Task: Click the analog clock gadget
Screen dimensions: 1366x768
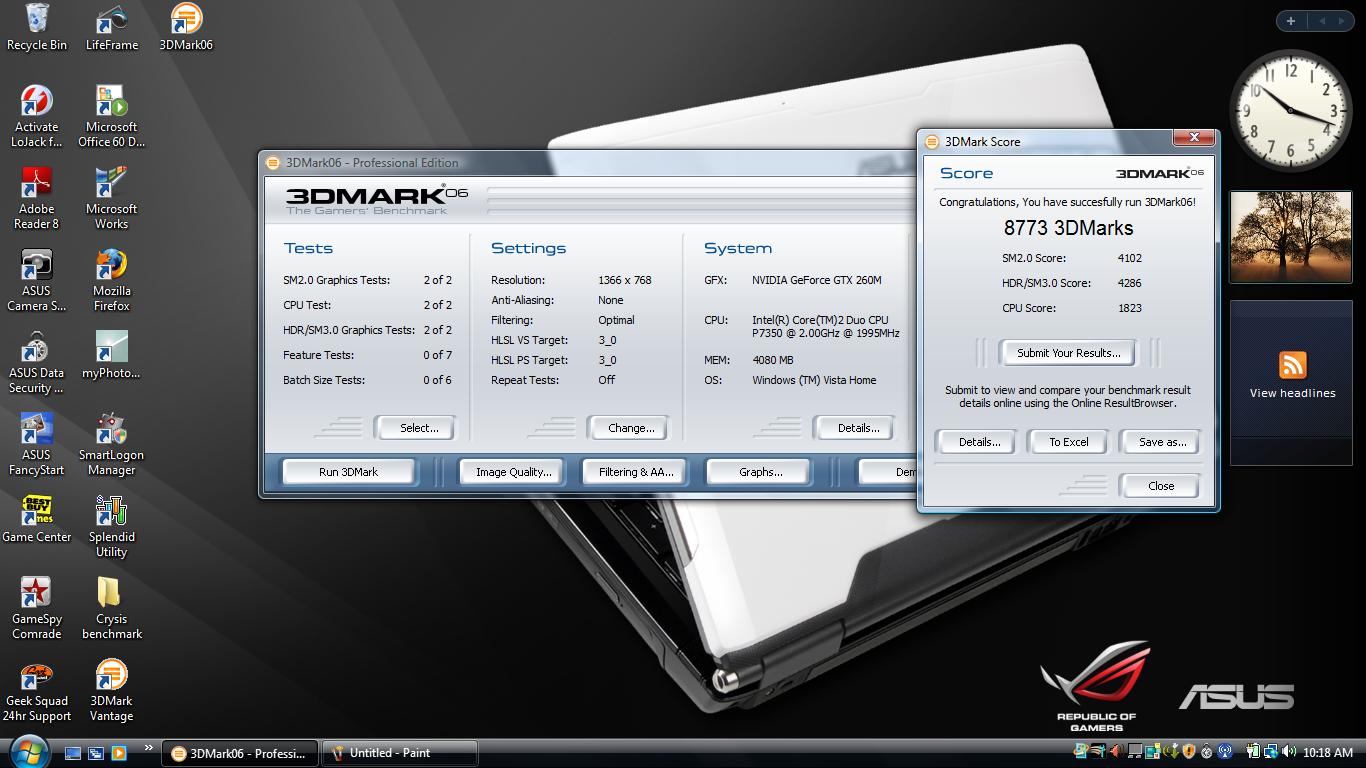Action: (x=1289, y=110)
